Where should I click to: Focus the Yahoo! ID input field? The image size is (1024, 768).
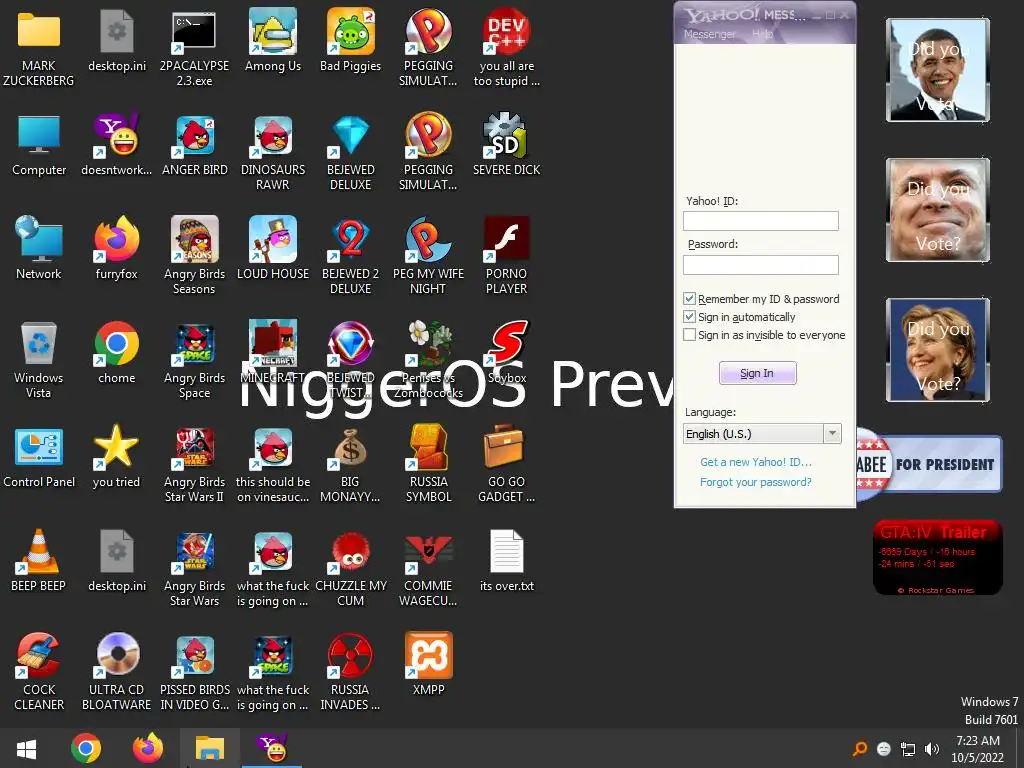(761, 221)
